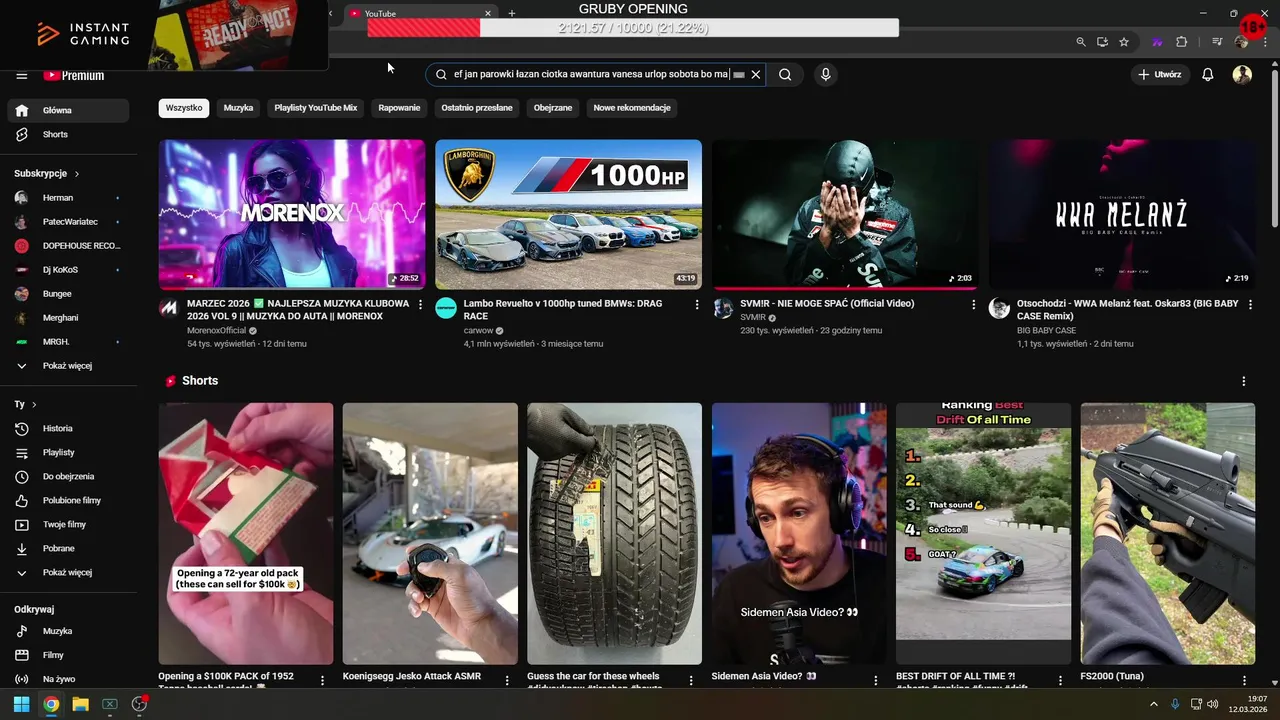Open the Chrome extensions puzzle icon
The width and height of the screenshot is (1280, 720).
[x=1181, y=42]
